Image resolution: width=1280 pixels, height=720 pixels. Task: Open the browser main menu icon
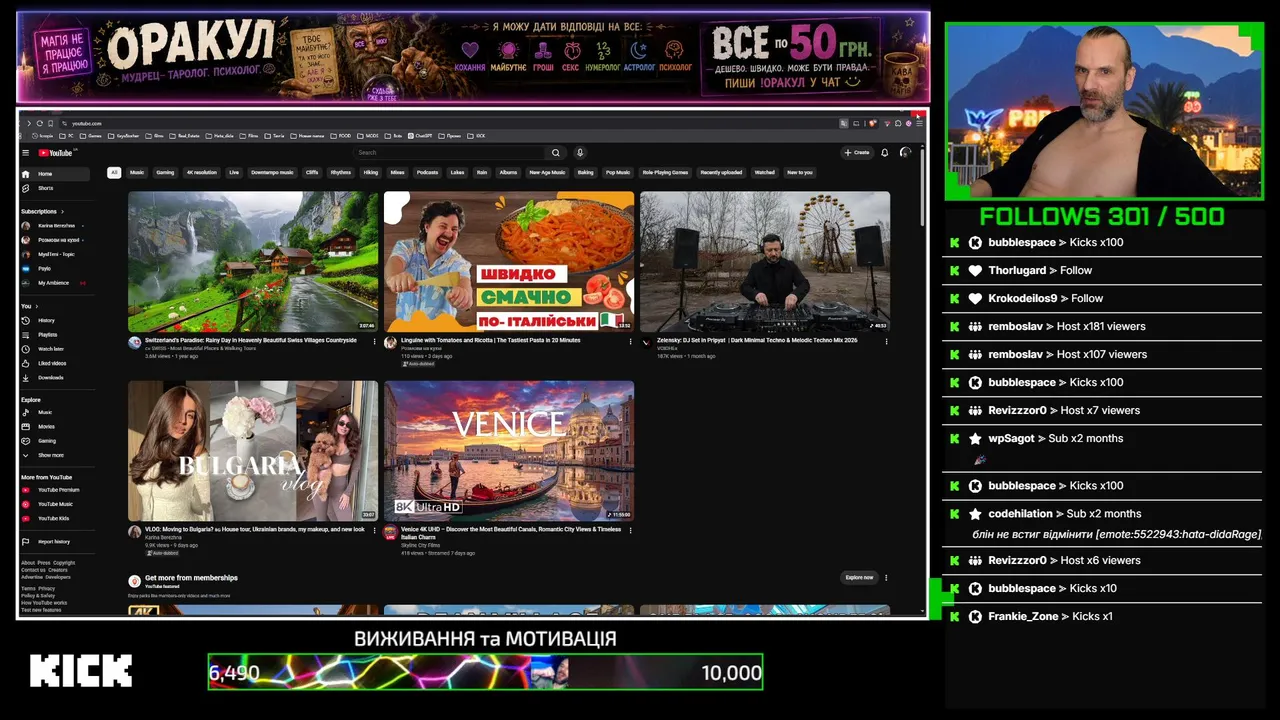click(919, 123)
